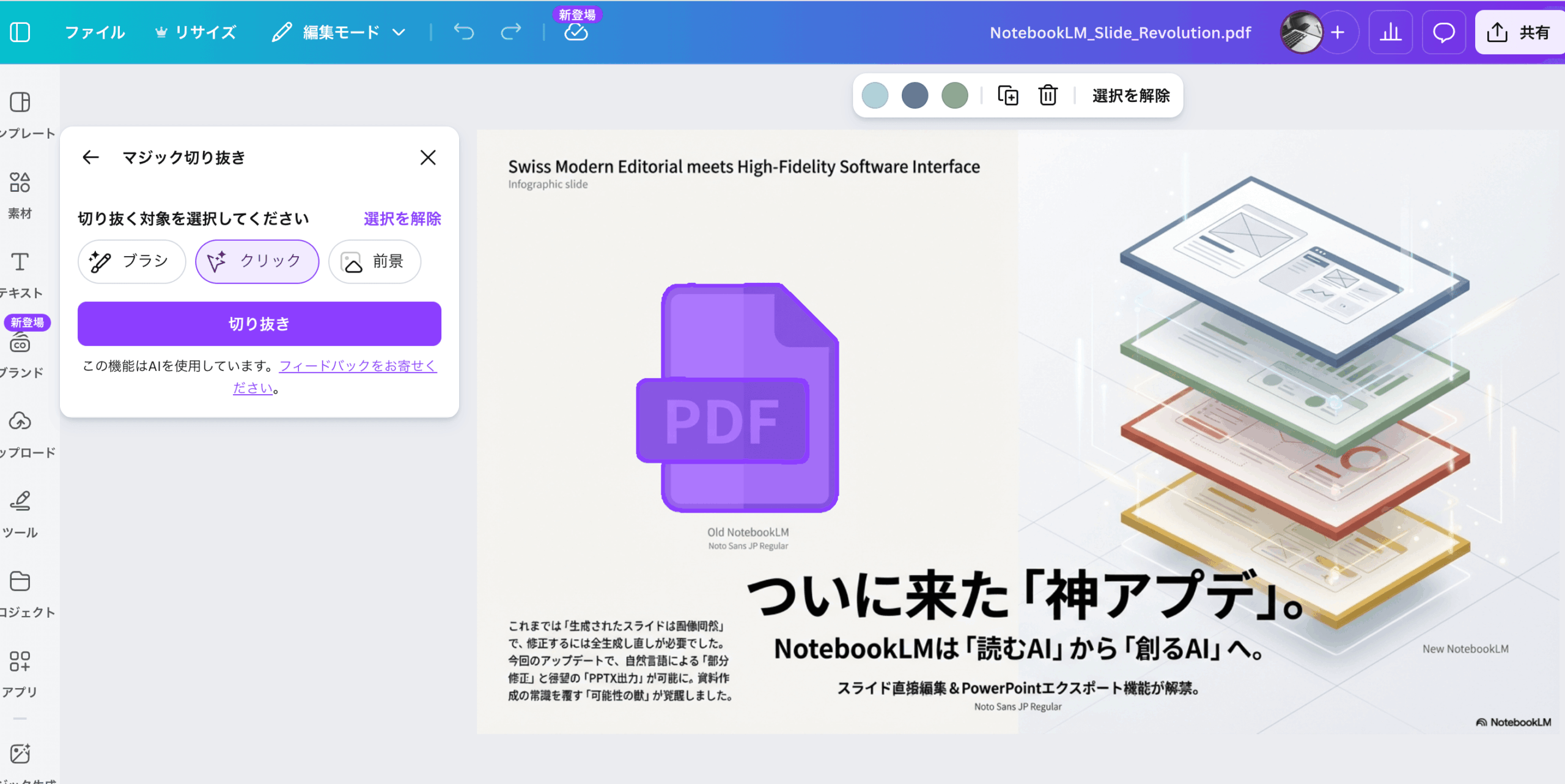Open the リサイズ menu
1565x784 pixels.
click(x=196, y=32)
